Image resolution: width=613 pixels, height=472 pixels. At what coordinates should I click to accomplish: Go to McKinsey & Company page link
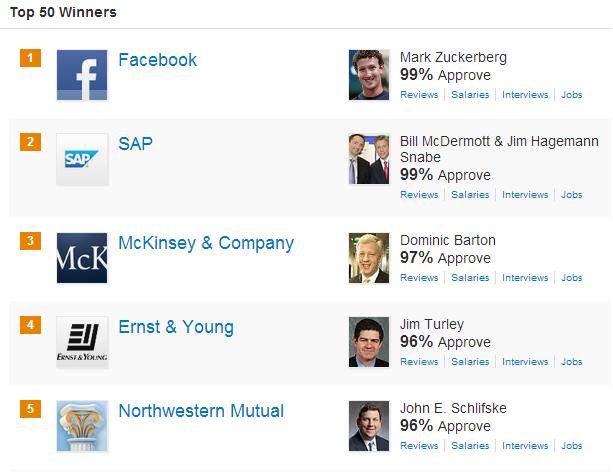(206, 243)
